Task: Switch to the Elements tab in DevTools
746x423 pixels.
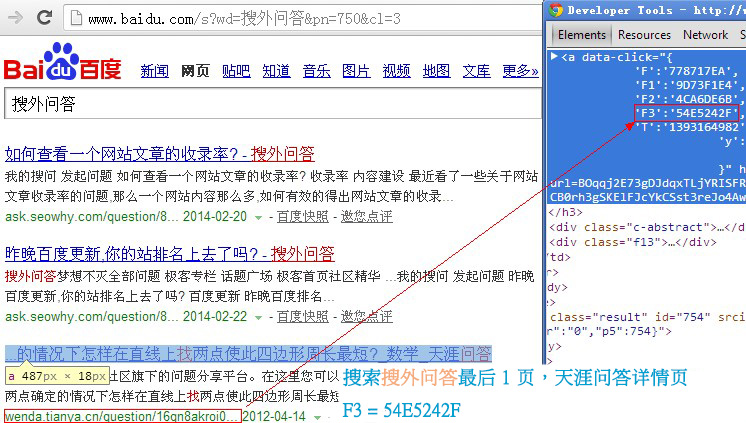Action: pos(581,35)
